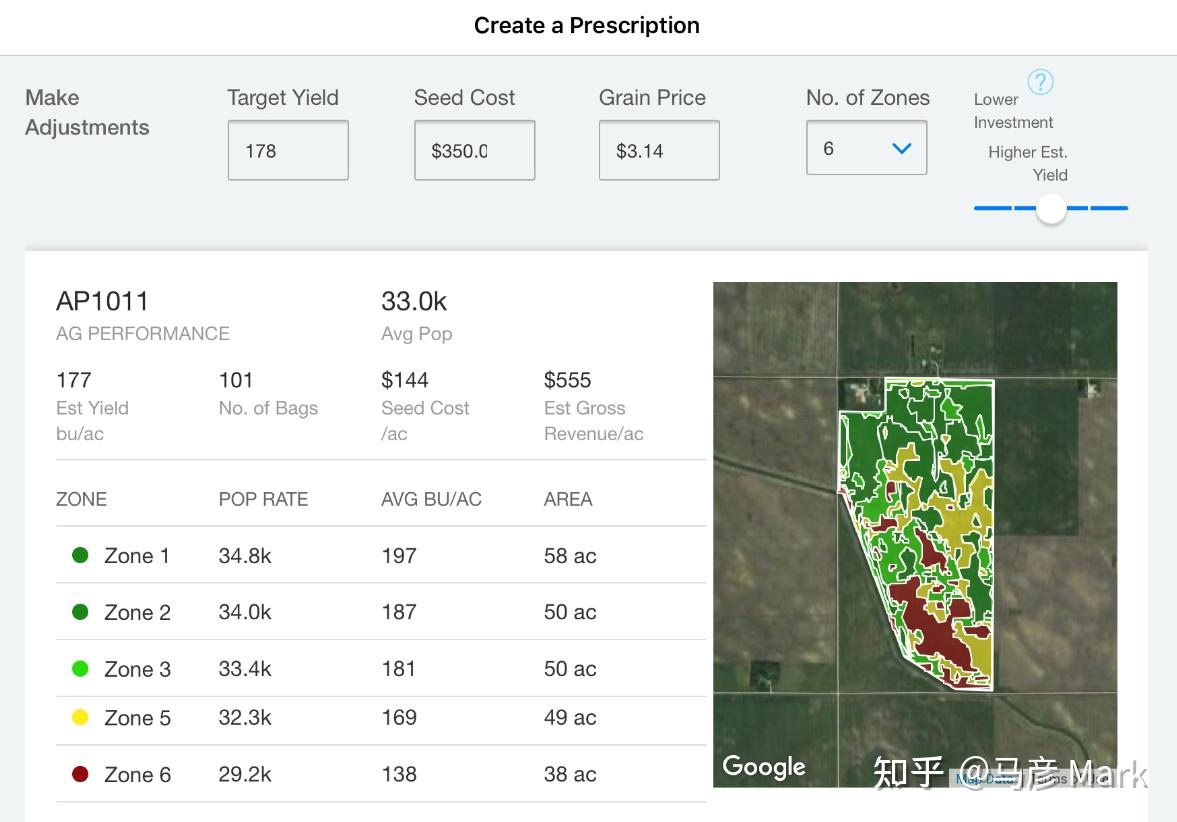Click Zone 1 dark green dot
Image resolution: width=1177 pixels, height=822 pixels.
(81, 555)
